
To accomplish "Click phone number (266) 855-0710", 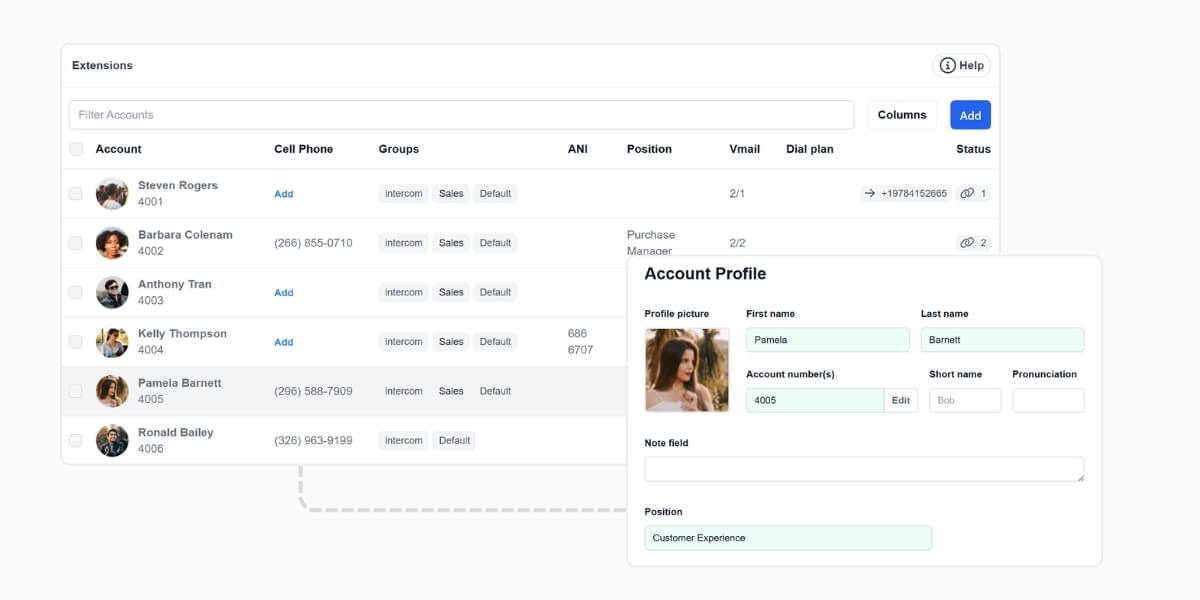I will point(313,243).
